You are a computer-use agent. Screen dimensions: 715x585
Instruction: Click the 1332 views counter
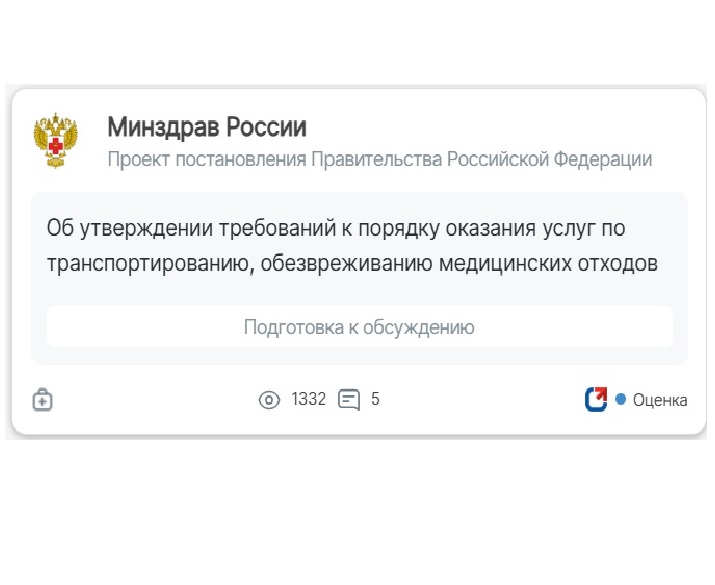(x=309, y=399)
